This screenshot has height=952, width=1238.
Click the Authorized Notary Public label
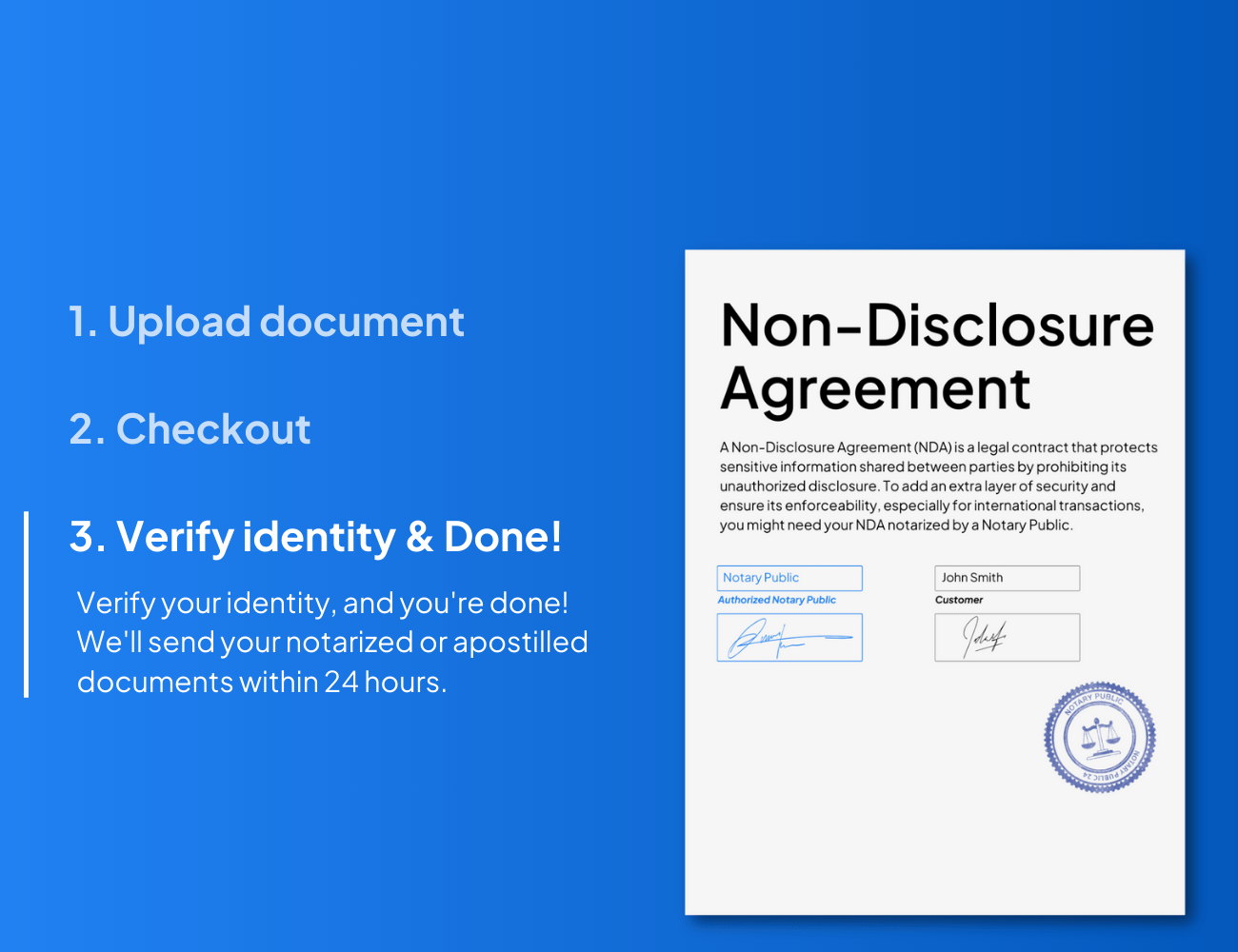tap(776, 600)
